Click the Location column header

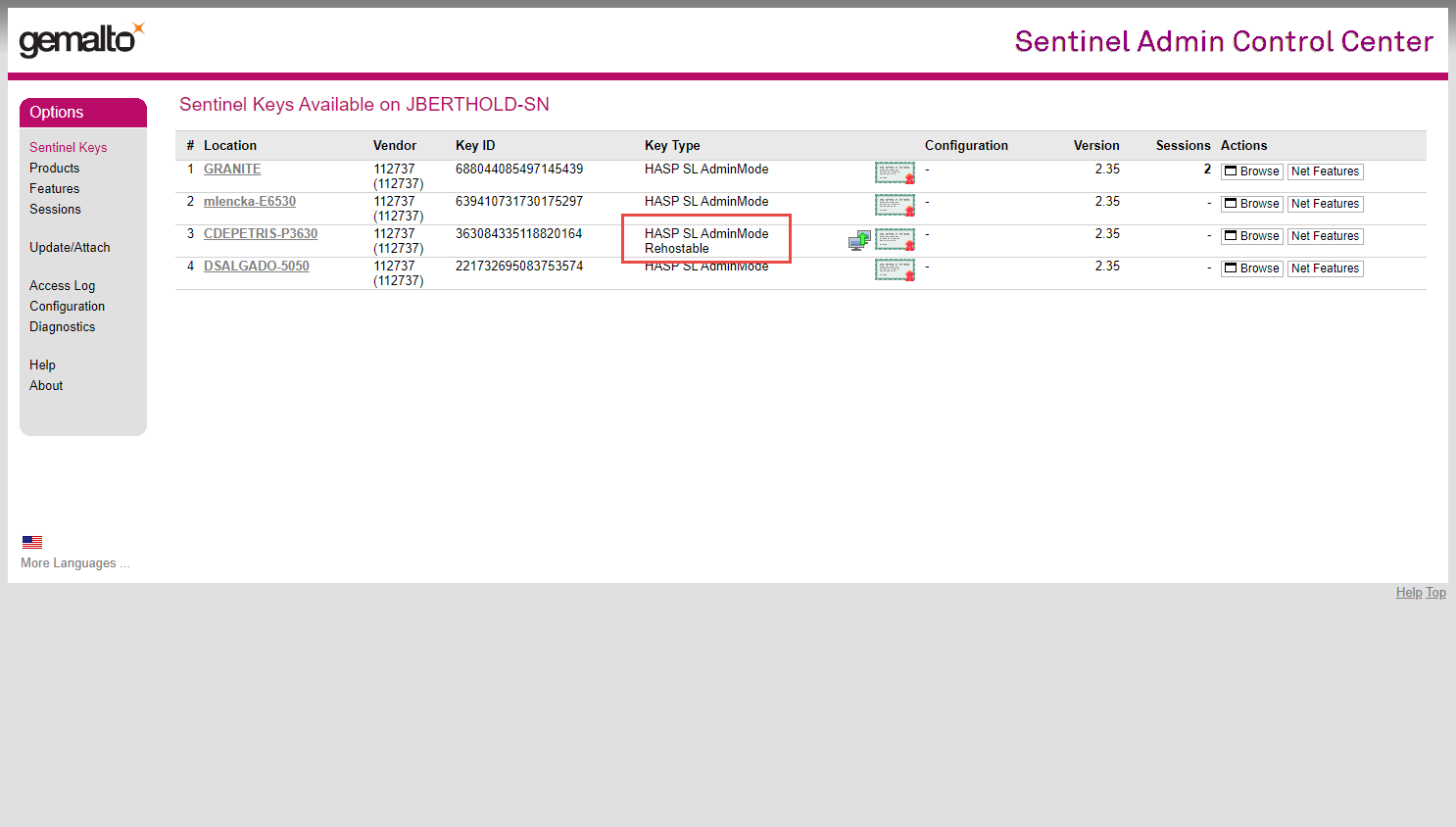pyautogui.click(x=230, y=145)
